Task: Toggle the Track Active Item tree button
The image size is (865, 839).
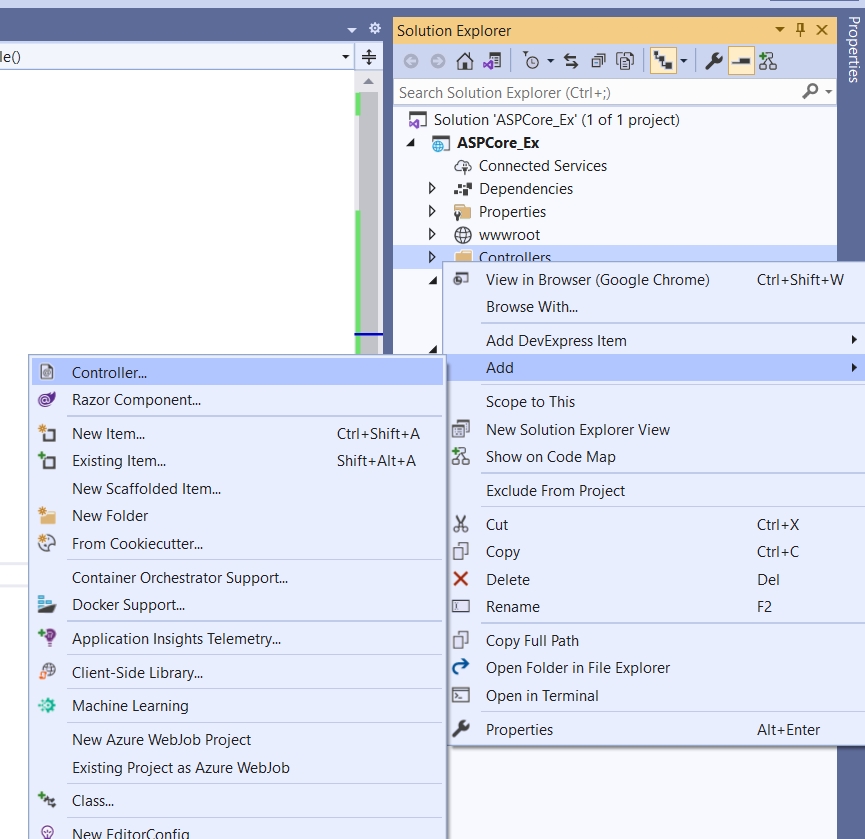Action: (x=662, y=61)
